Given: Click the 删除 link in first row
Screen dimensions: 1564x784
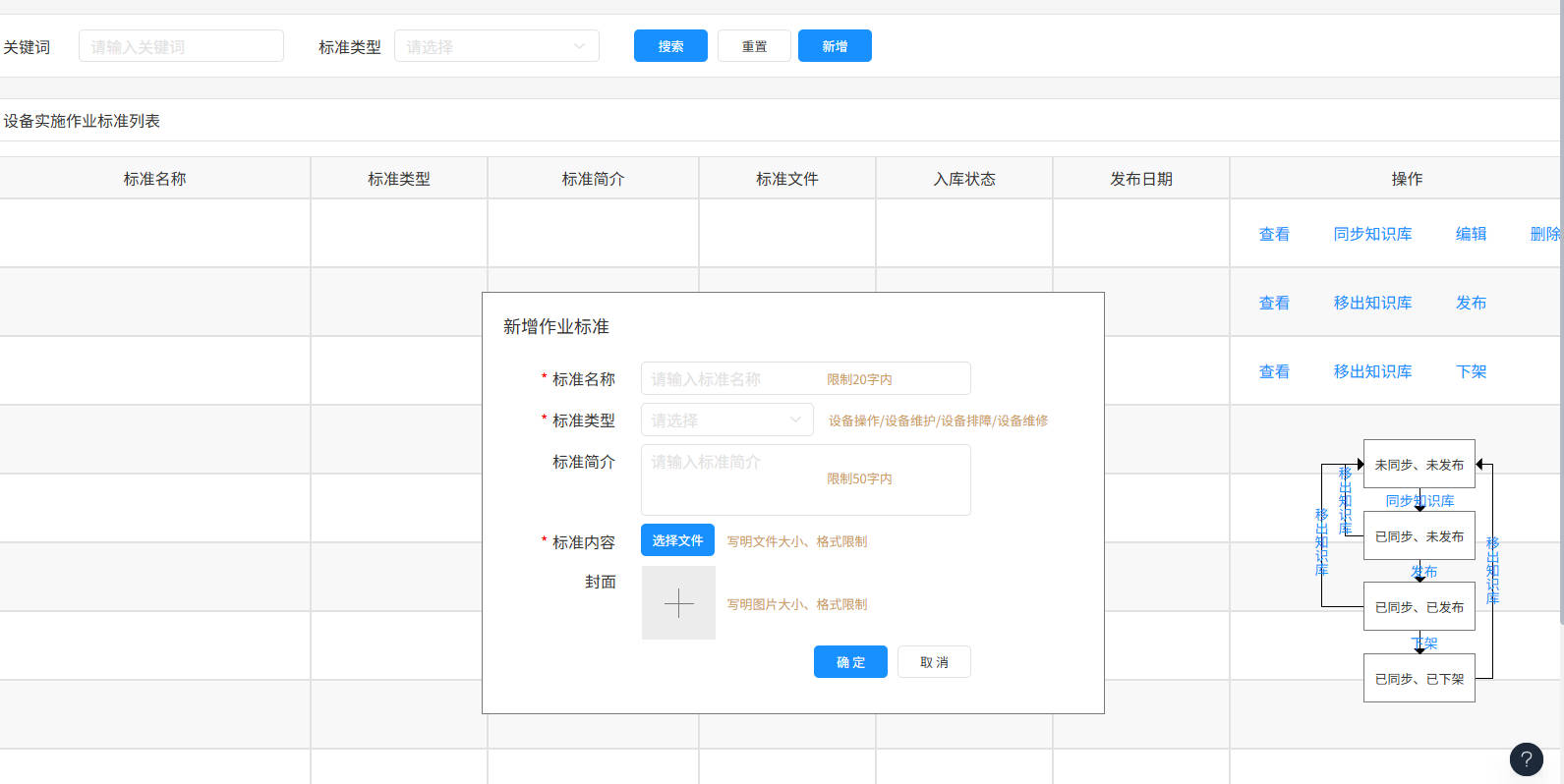Looking at the screenshot, I should pyautogui.click(x=1544, y=234).
